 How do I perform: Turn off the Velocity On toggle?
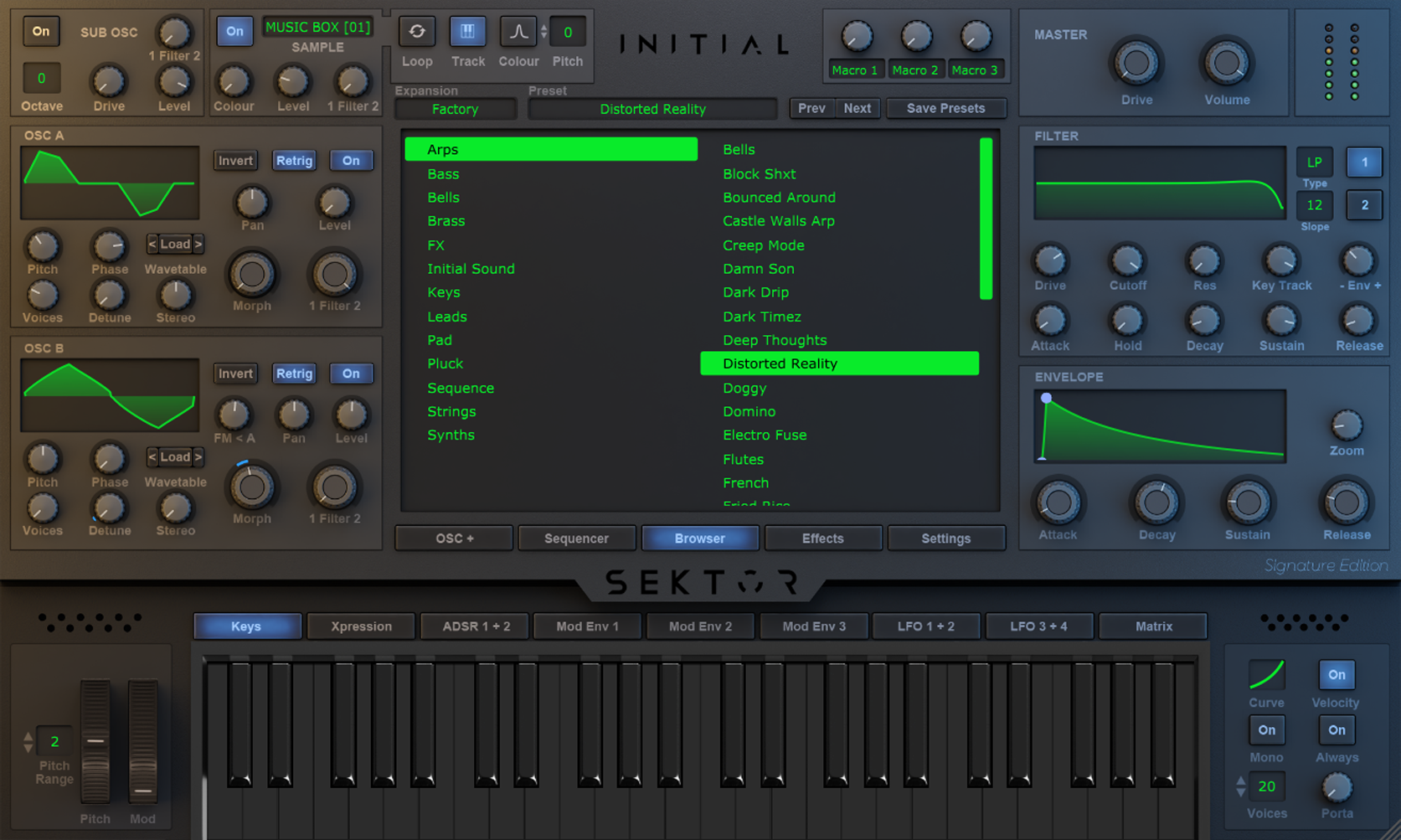tap(1336, 674)
